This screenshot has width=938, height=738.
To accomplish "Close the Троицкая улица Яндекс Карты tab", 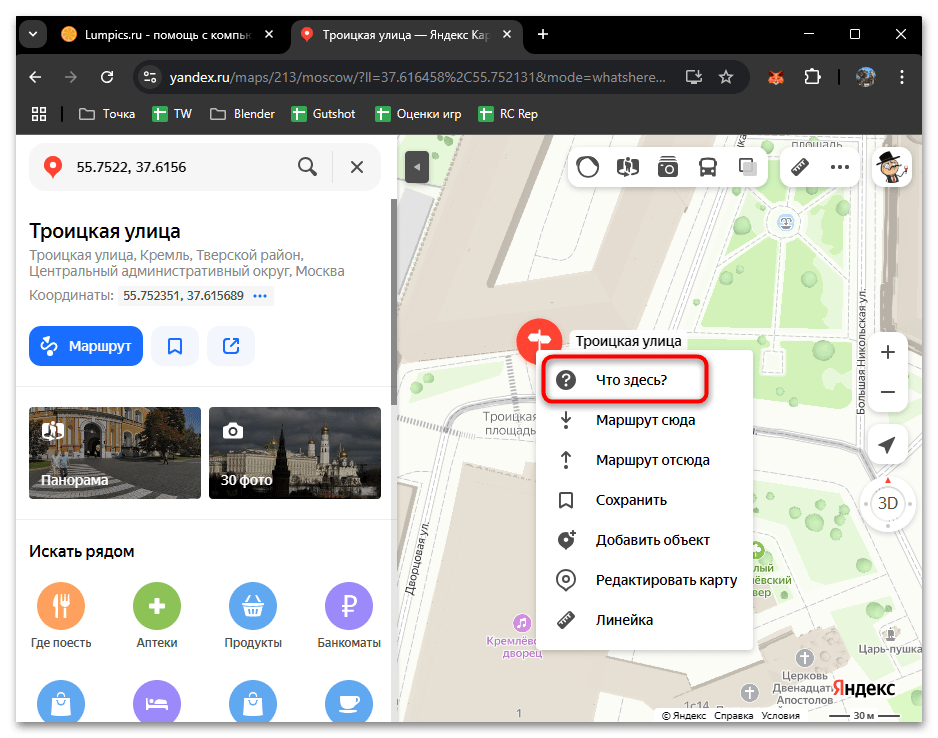I will pyautogui.click(x=507, y=34).
